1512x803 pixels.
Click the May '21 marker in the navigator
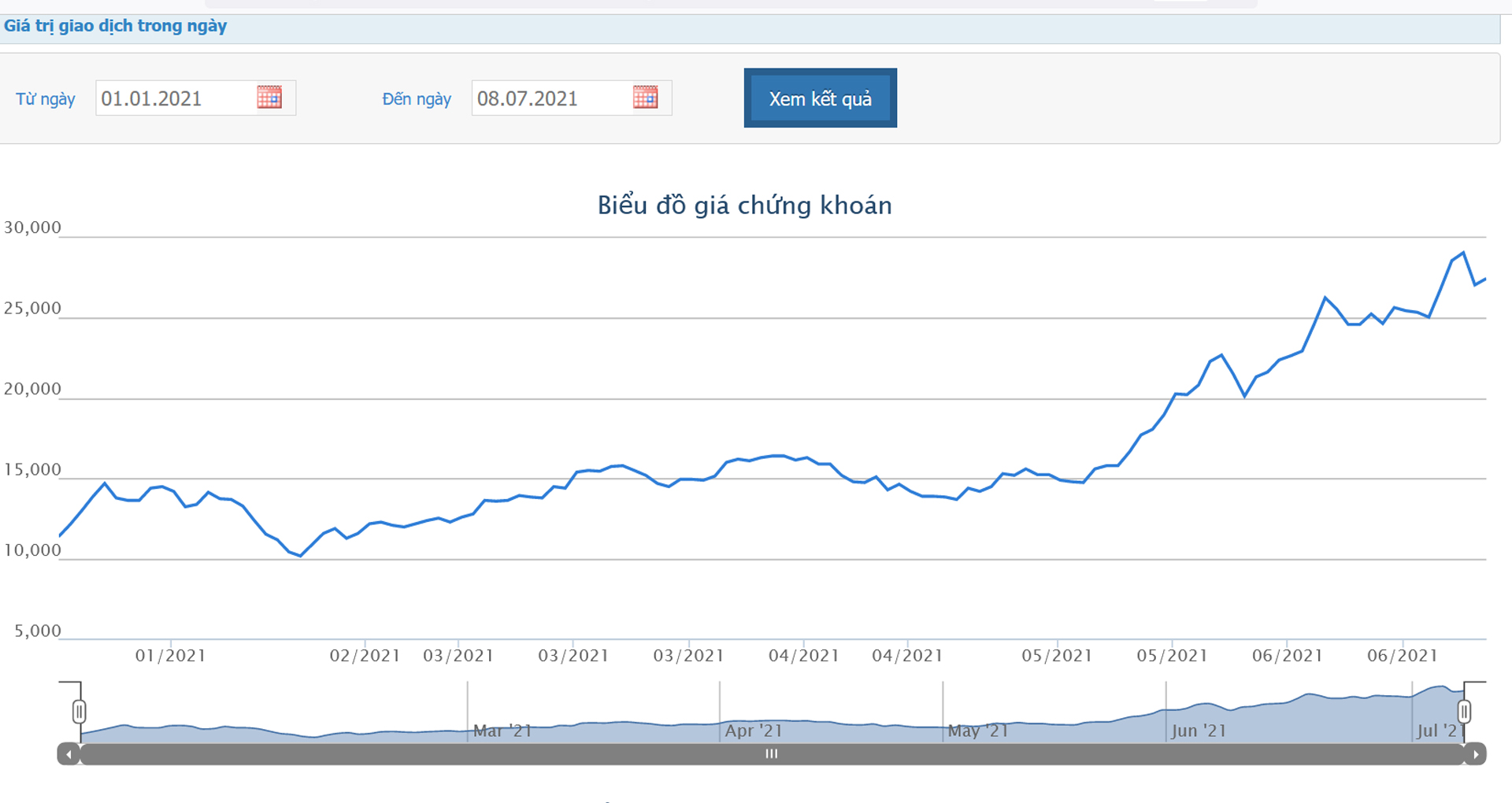coord(978,731)
